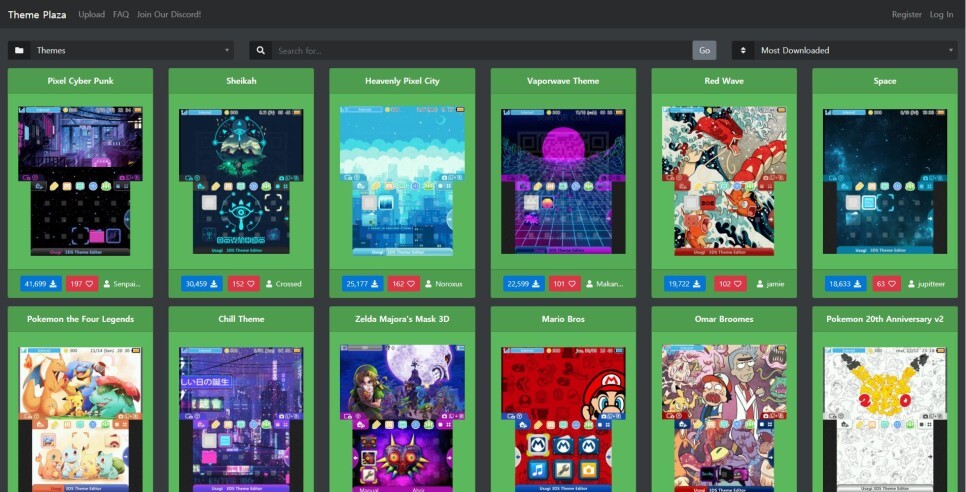
Task: Open Chill Theme title
Action: coord(241,319)
